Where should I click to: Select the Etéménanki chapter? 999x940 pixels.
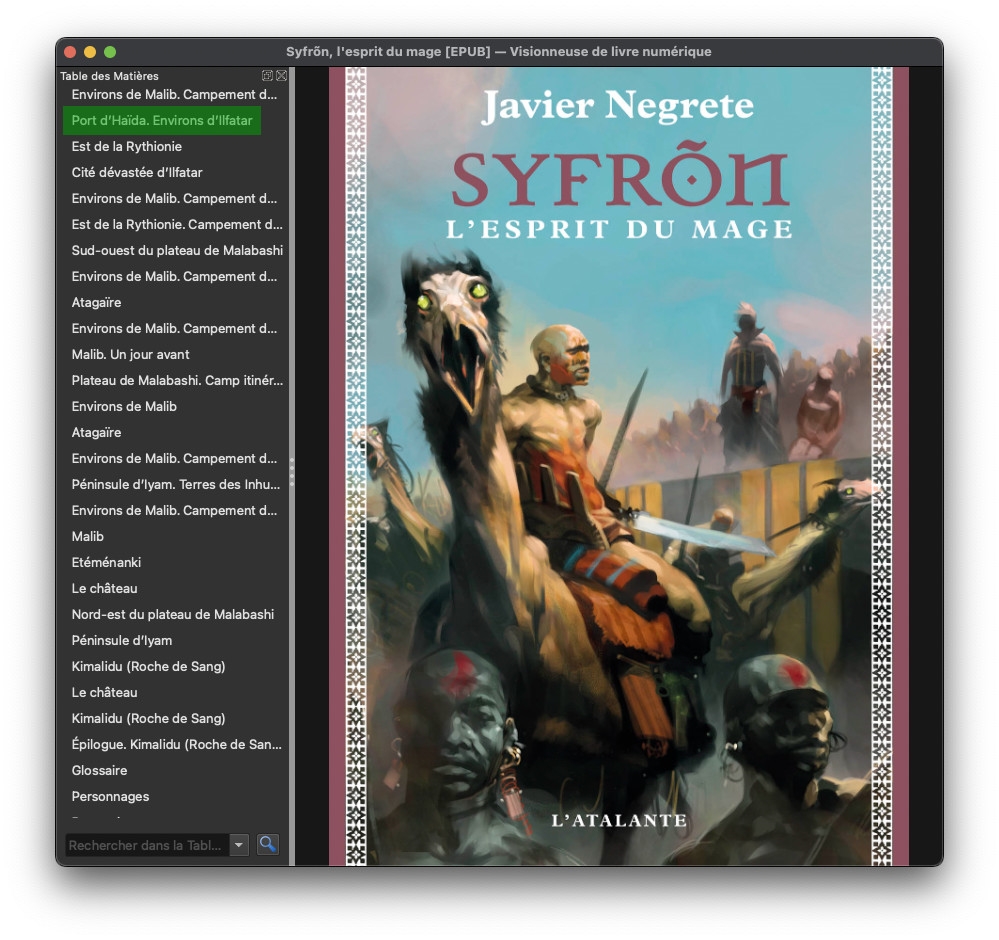[106, 562]
